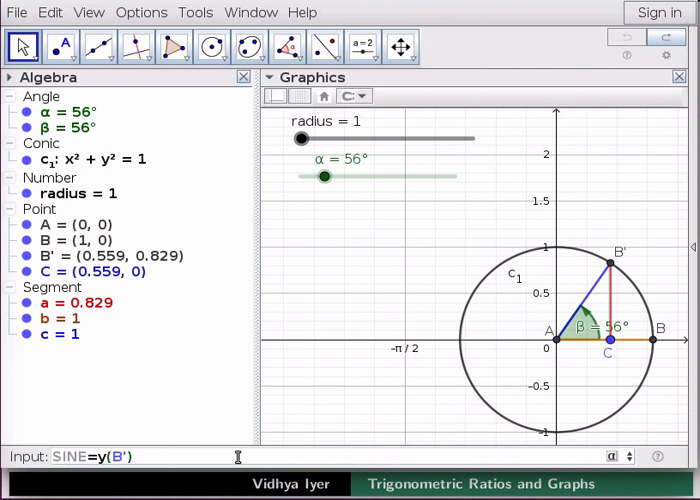Select the Line through two points tool
The width and height of the screenshot is (700, 500).
click(99, 46)
